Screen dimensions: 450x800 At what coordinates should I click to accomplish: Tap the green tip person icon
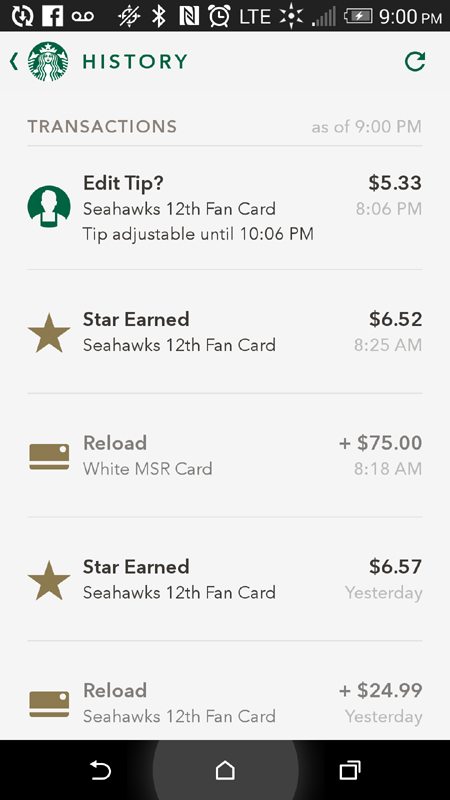coord(49,207)
